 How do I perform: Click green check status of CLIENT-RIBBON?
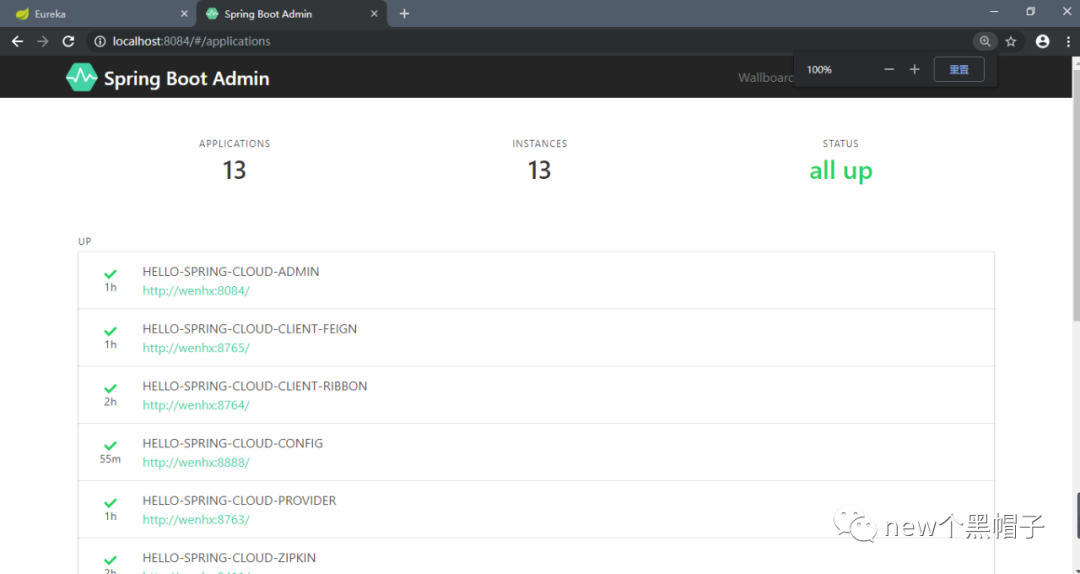110,388
